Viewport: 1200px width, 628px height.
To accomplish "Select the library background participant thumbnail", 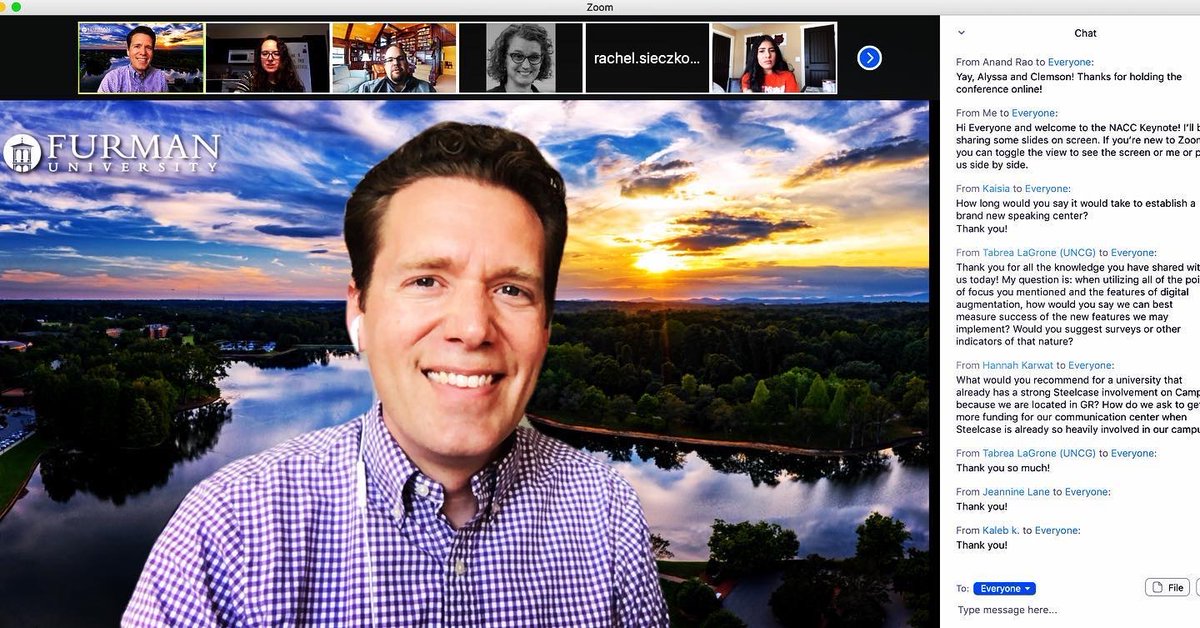I will pos(394,58).
